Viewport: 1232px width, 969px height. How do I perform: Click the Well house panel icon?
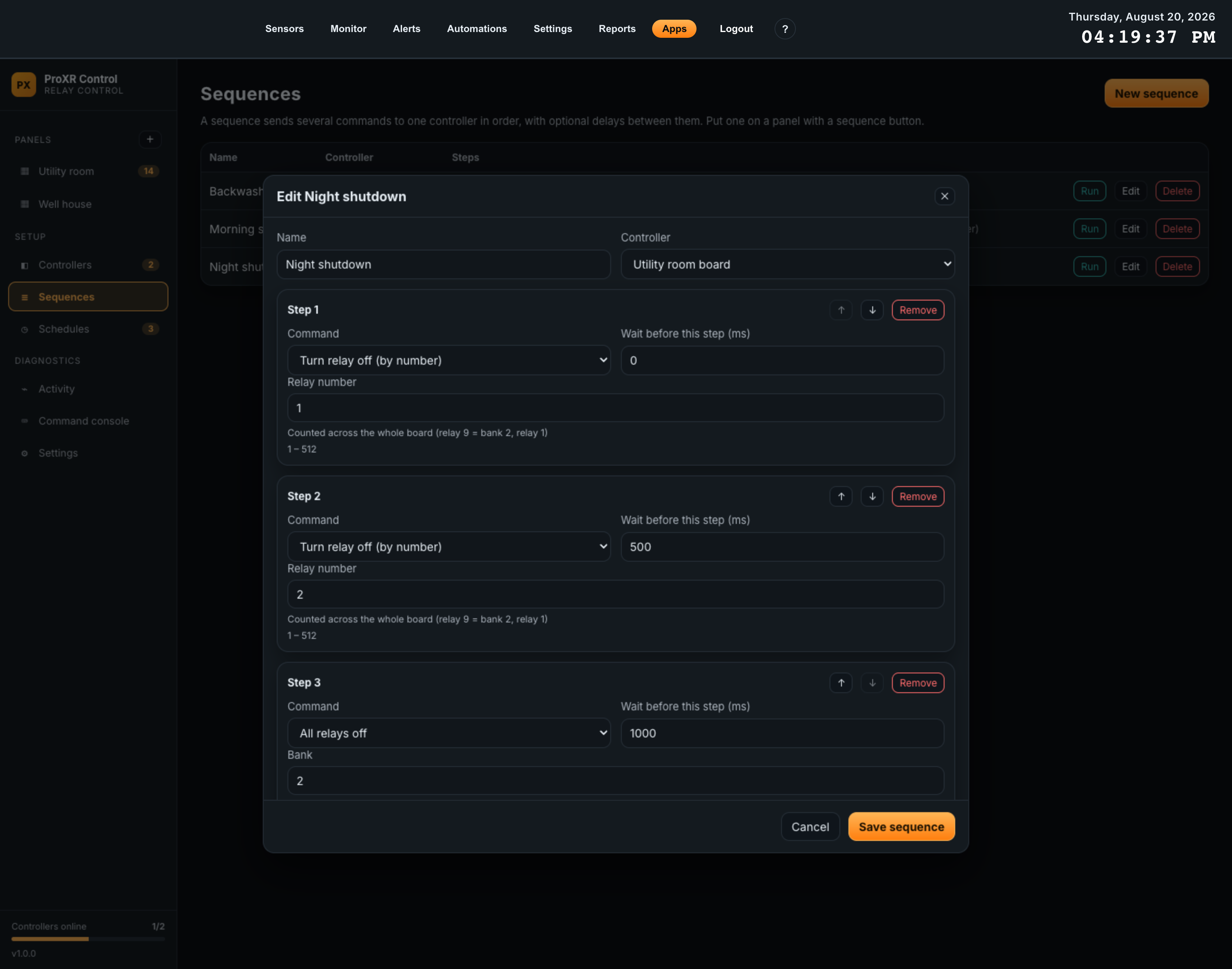click(x=24, y=204)
